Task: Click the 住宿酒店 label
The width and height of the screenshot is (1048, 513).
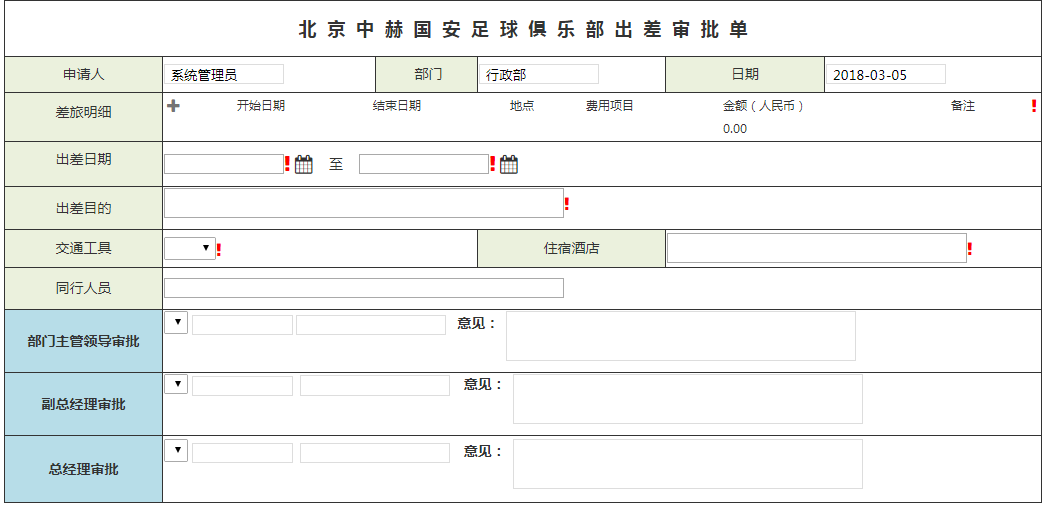Action: 571,248
